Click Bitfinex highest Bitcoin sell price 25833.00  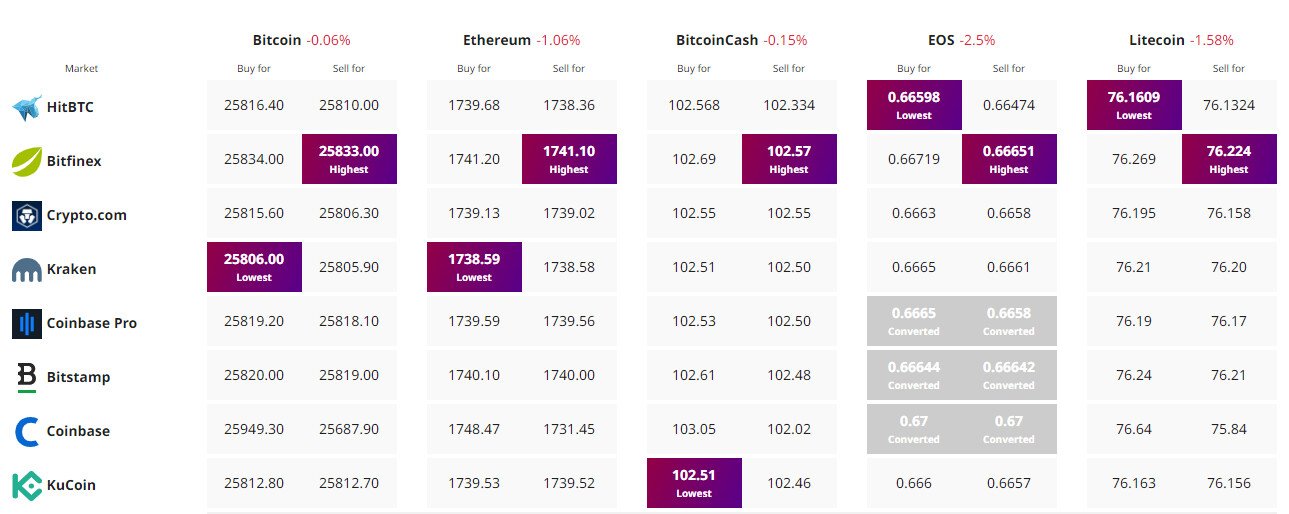point(349,159)
